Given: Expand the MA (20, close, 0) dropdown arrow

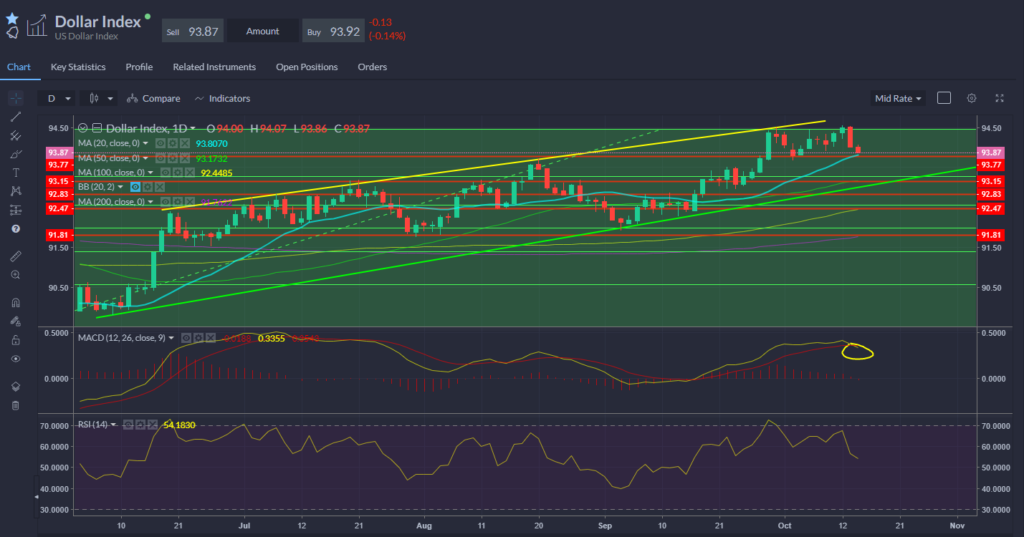Looking at the screenshot, I should pos(146,143).
